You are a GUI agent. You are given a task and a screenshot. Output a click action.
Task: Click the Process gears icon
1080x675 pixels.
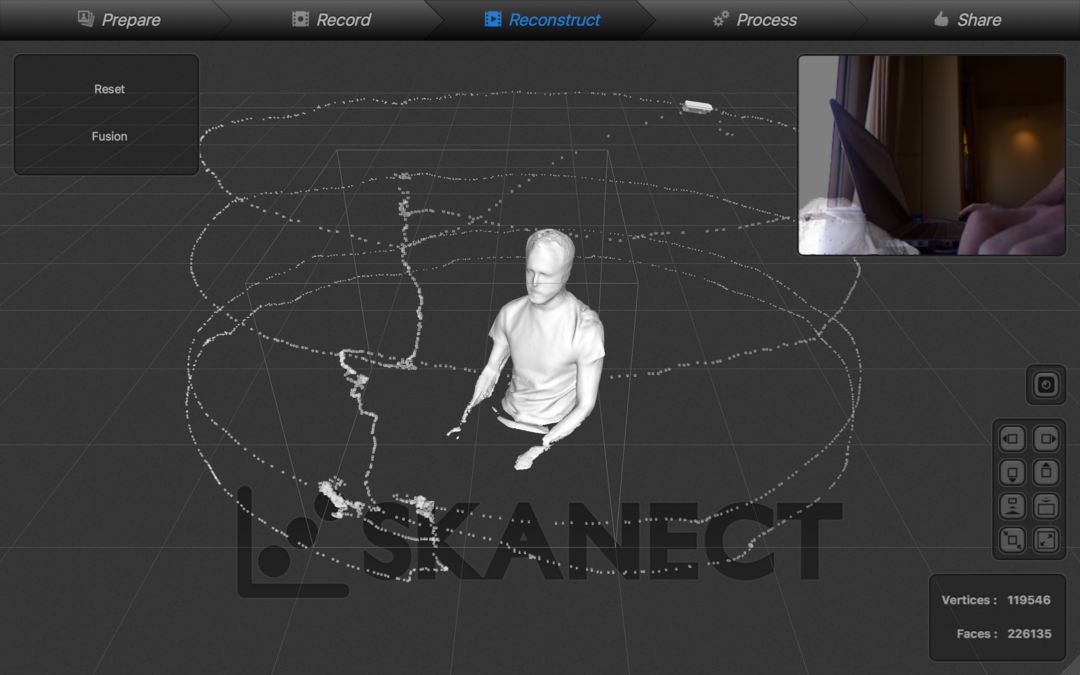click(x=720, y=19)
